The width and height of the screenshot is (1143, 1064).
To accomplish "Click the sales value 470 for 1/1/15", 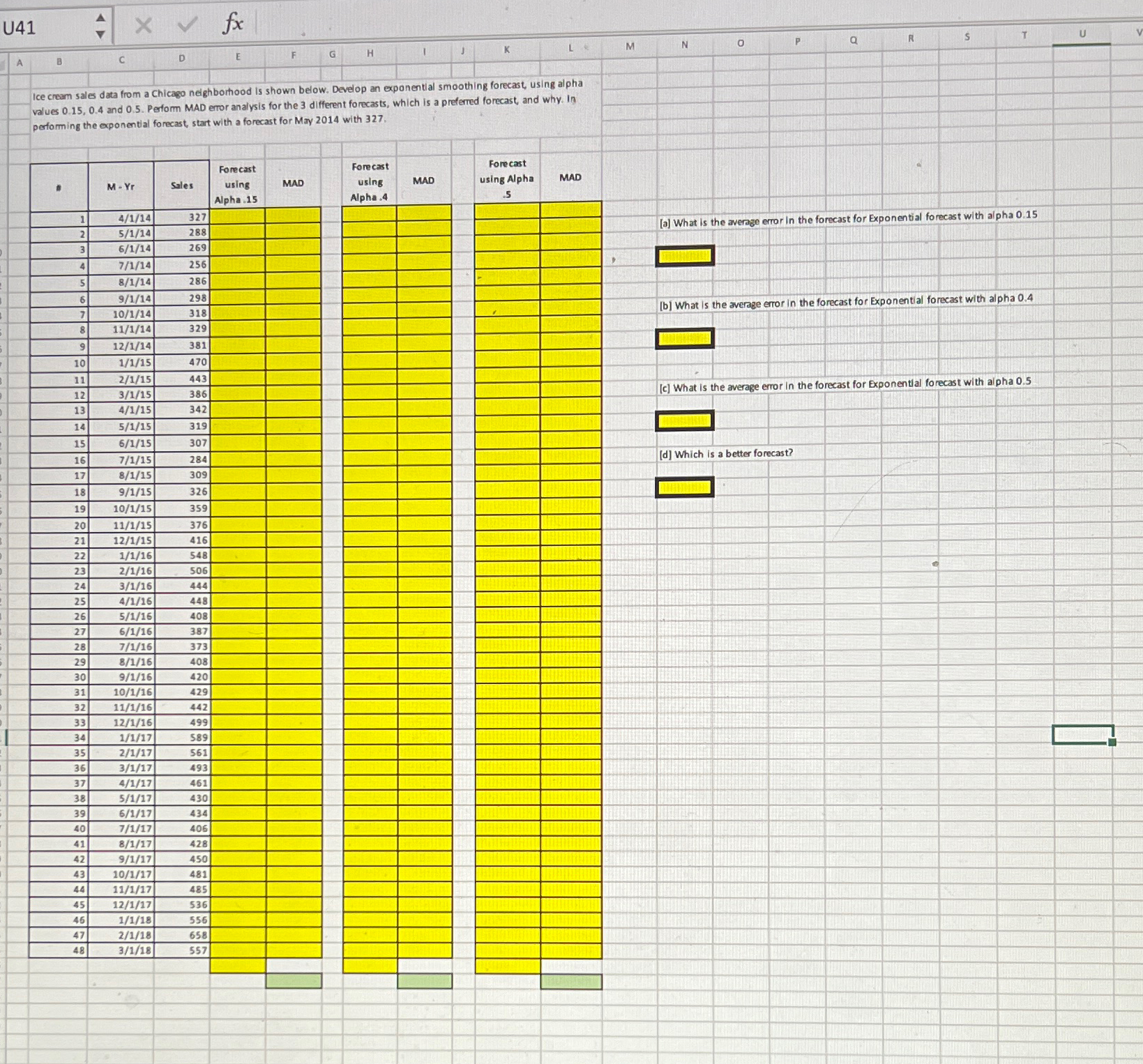I will pyautogui.click(x=182, y=362).
